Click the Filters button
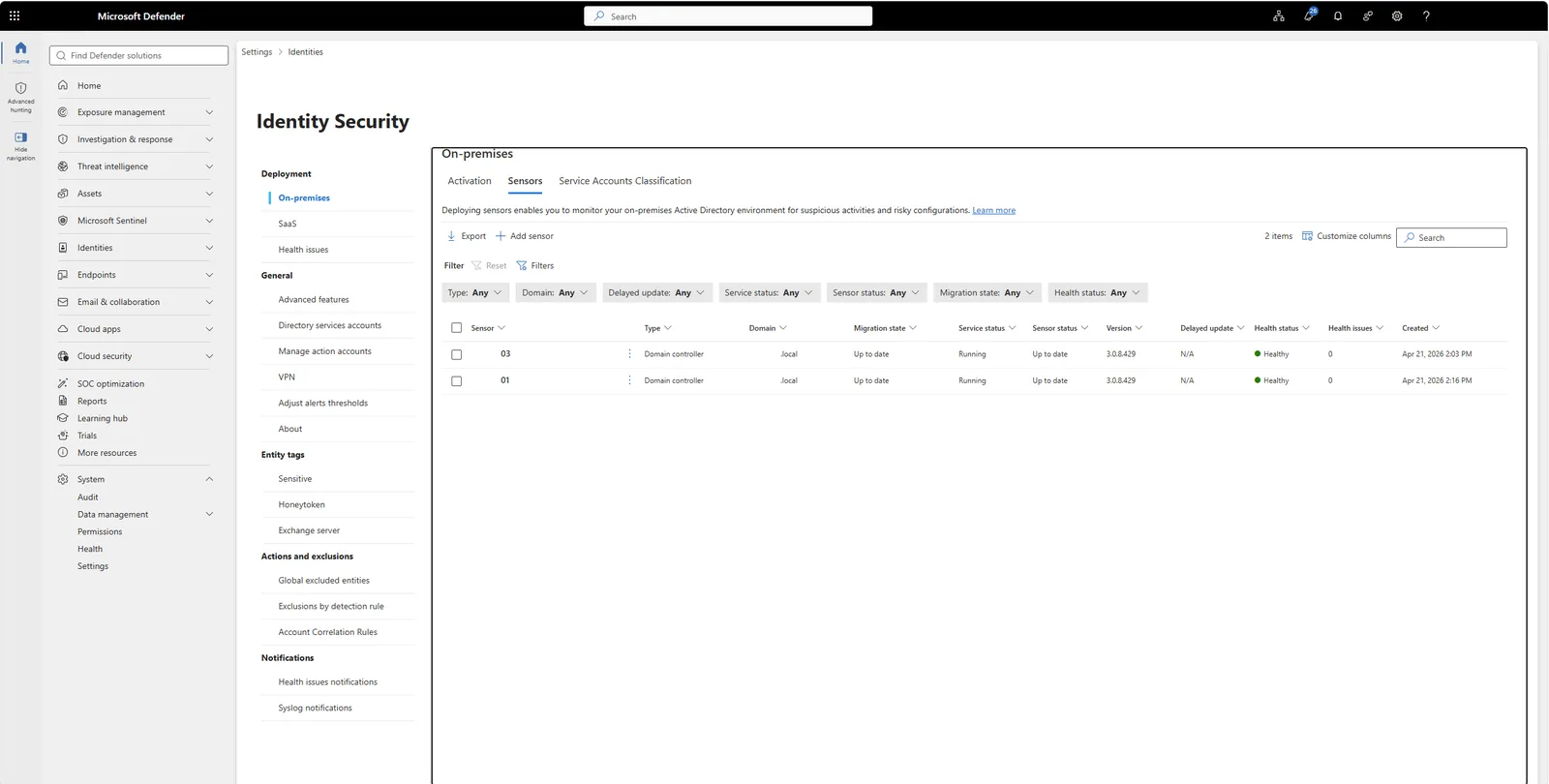This screenshot has height=784, width=1549. pos(535,265)
